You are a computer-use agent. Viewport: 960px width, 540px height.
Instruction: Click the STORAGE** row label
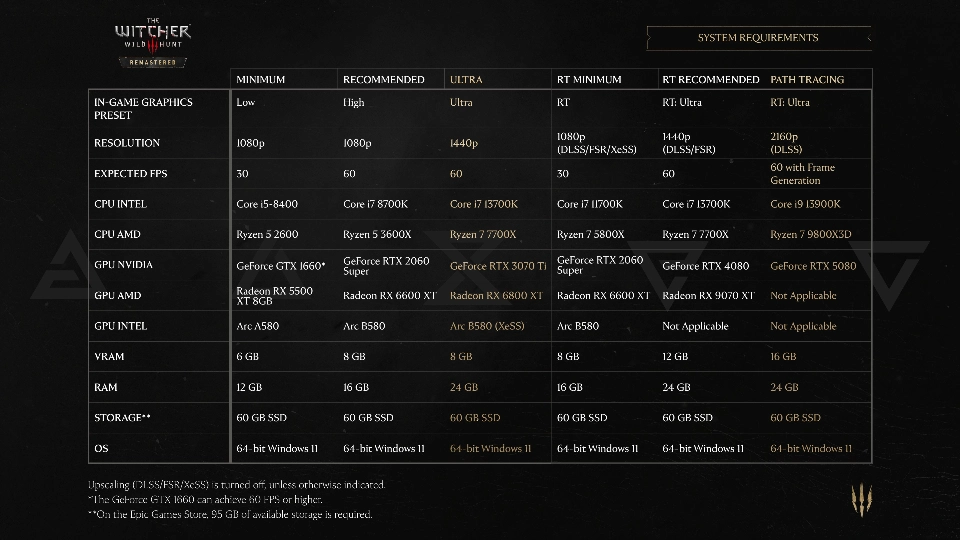[x=122, y=418]
